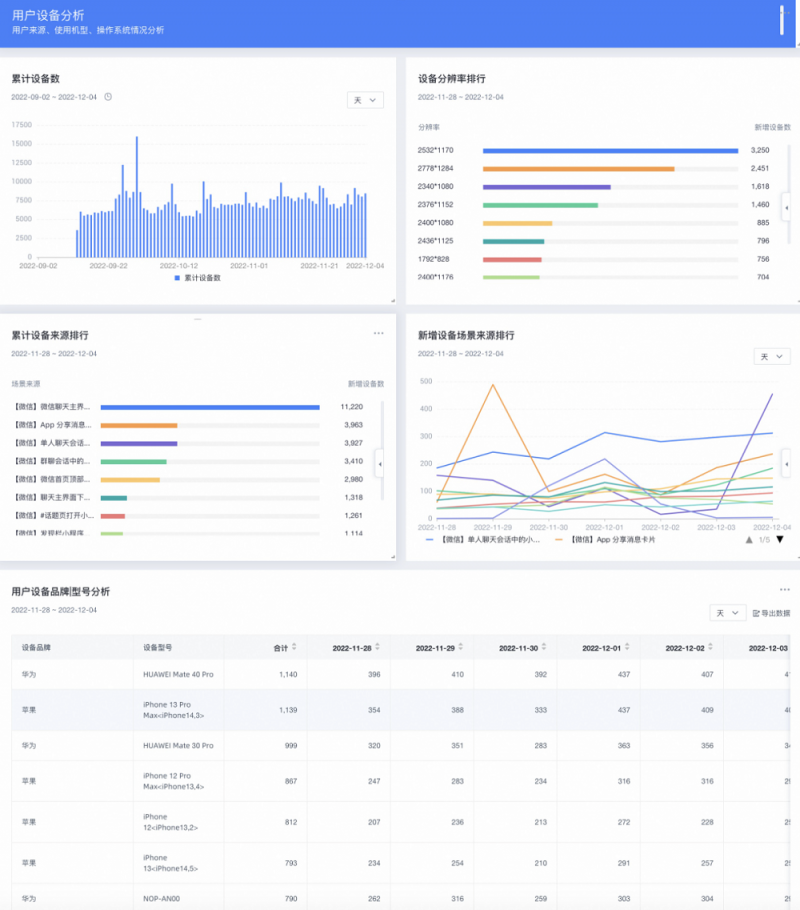
Task: Open 天 dropdown in 新增设备场景来源排行
Action: [771, 357]
